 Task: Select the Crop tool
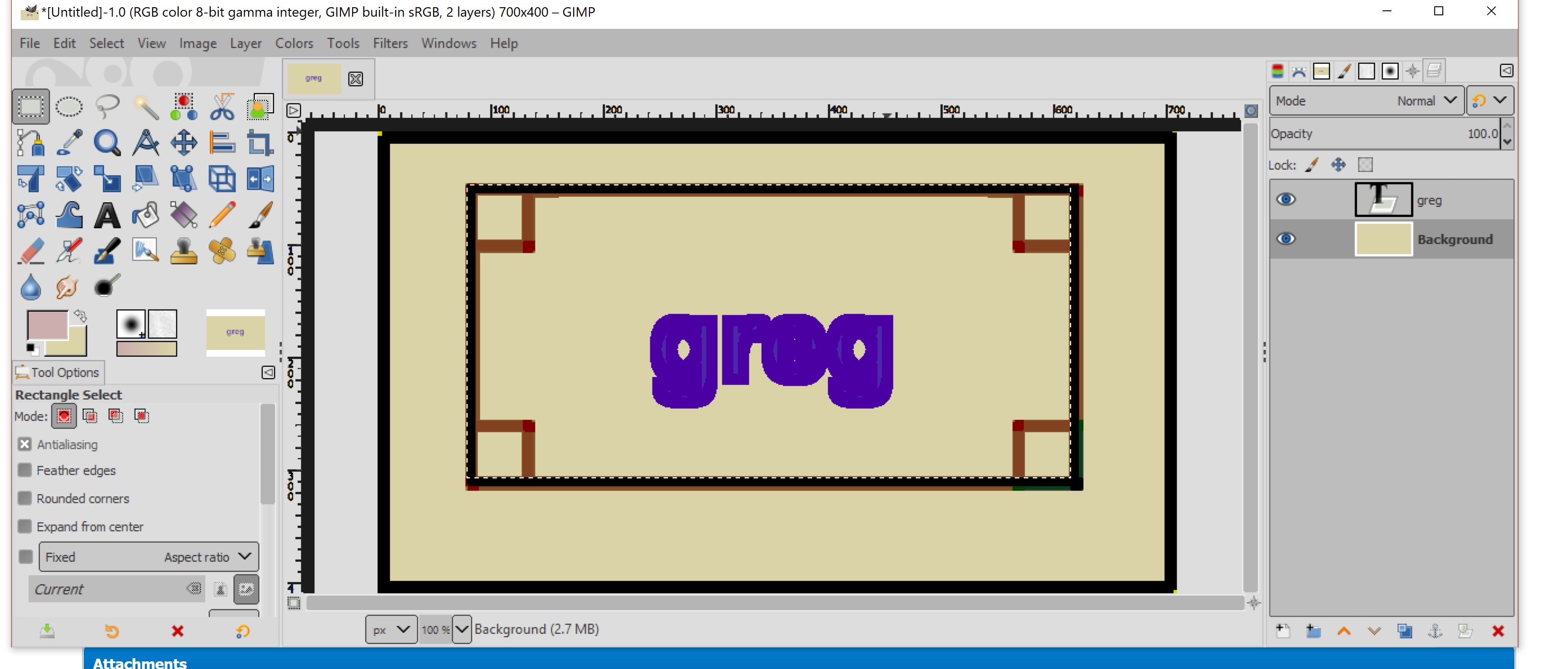pos(260,143)
